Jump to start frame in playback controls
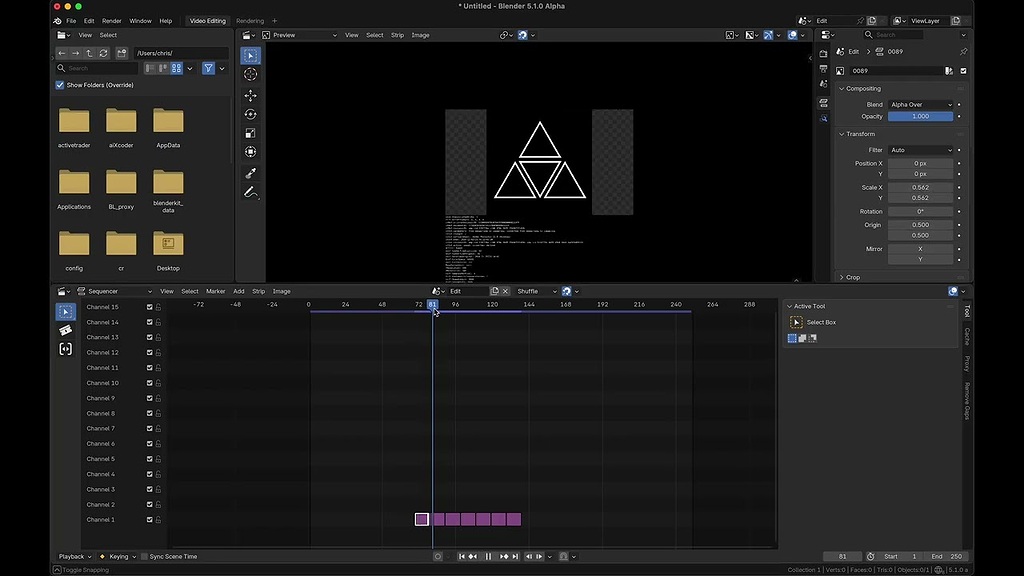 (x=462, y=556)
